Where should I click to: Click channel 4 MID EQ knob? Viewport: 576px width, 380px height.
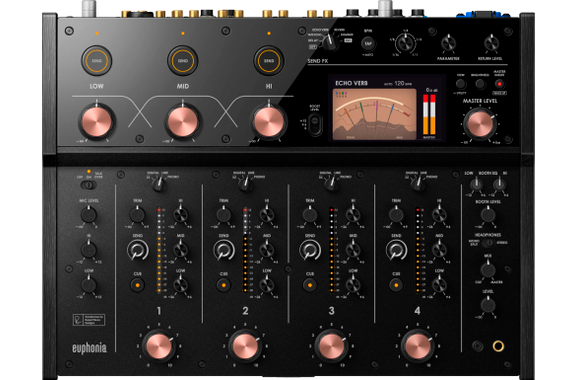pos(439,250)
